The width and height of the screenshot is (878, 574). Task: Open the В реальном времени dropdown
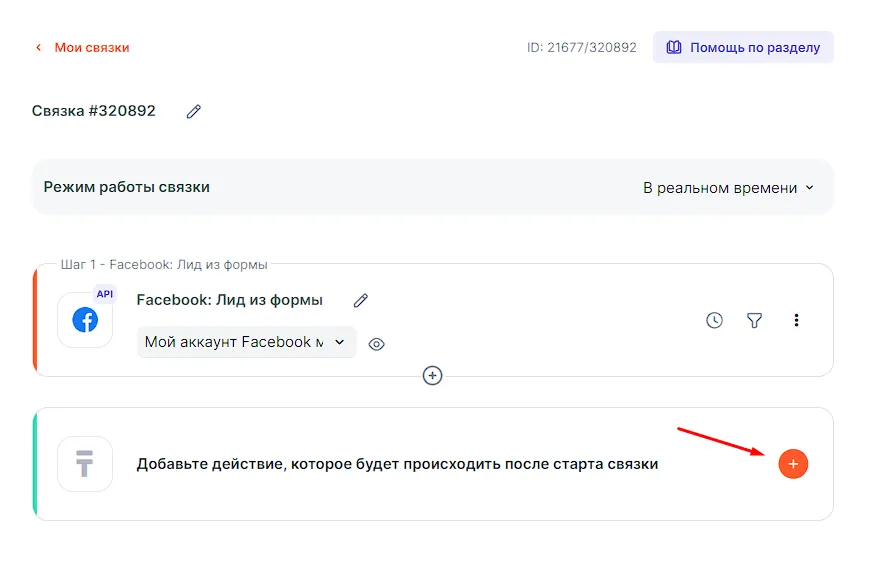(x=728, y=188)
